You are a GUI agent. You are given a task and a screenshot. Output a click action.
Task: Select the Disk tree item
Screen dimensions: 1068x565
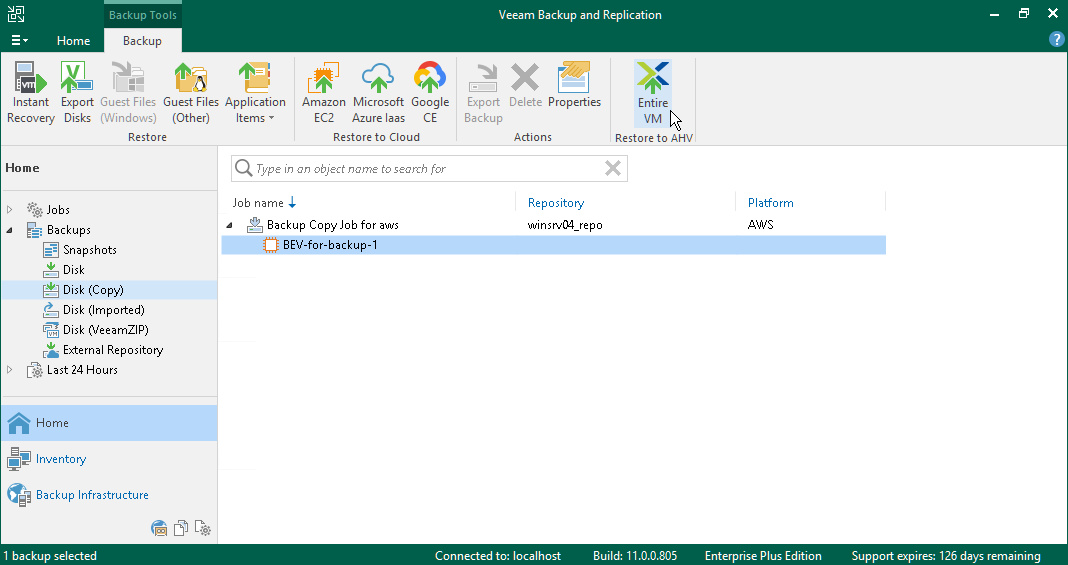(74, 270)
